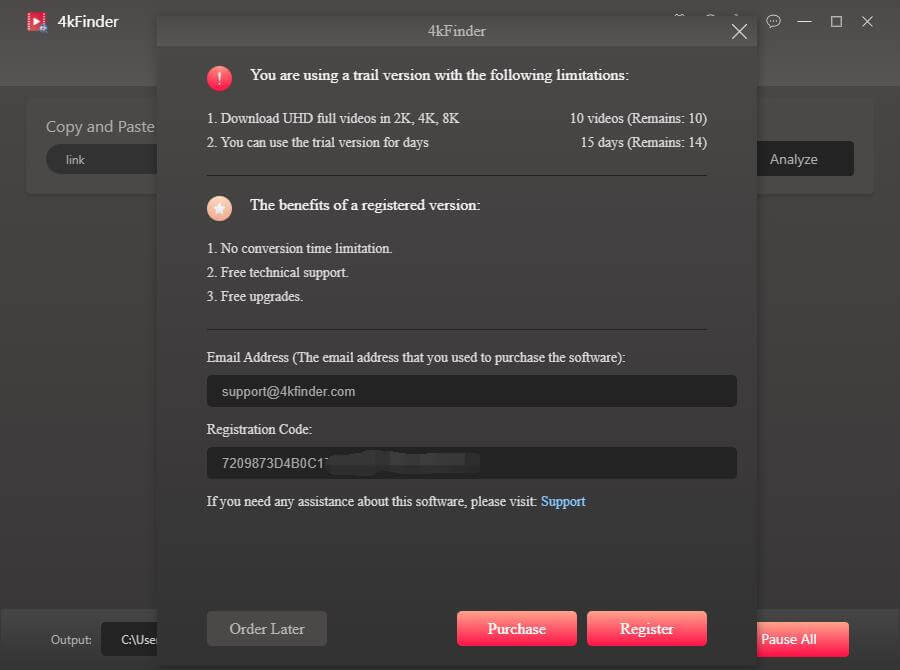
Task: Close the 4kFinder registration dialog
Action: click(739, 32)
